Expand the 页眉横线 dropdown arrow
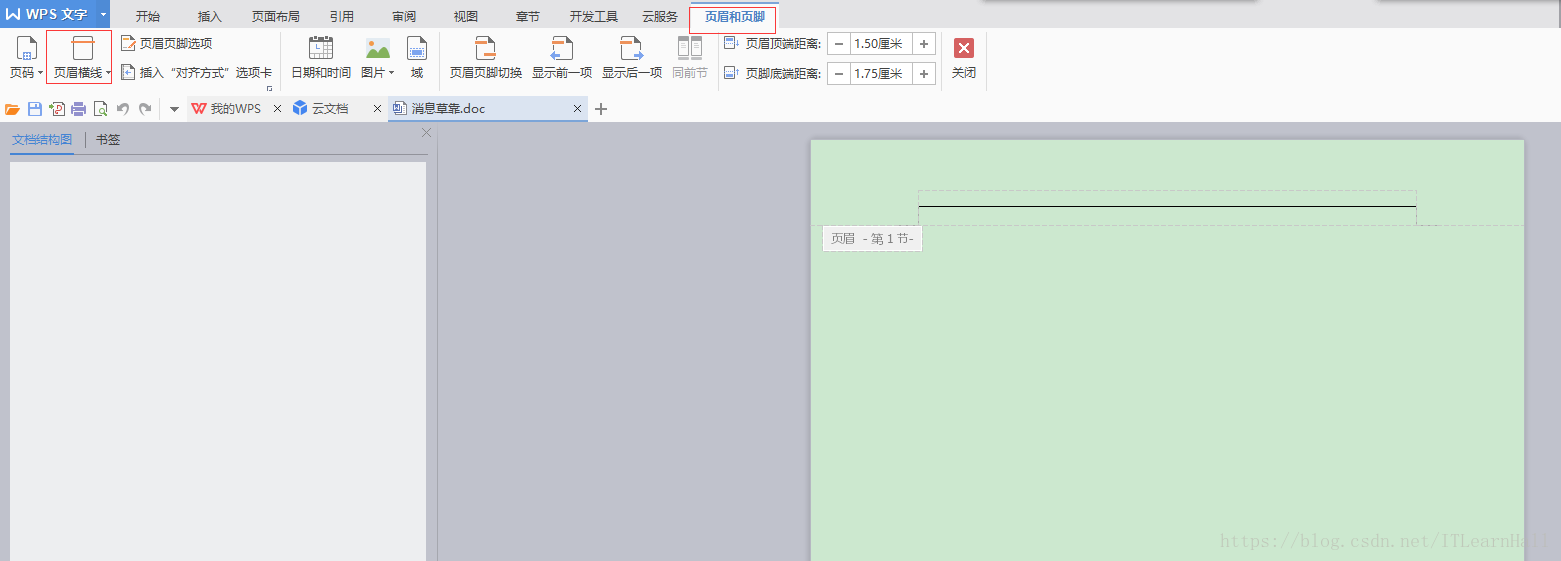Image resolution: width=1561 pixels, height=561 pixels. pos(108,73)
